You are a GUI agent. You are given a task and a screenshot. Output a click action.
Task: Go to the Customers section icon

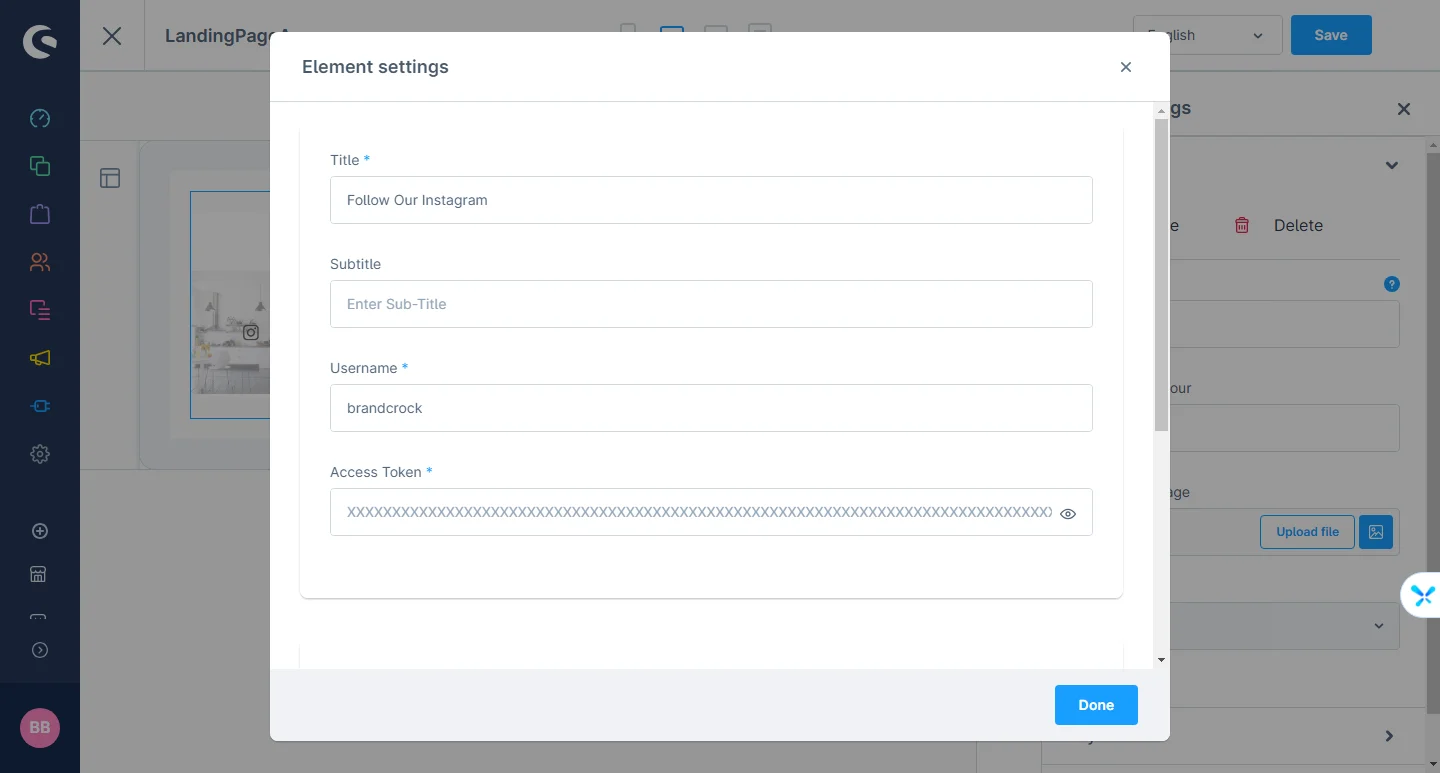pyautogui.click(x=40, y=262)
